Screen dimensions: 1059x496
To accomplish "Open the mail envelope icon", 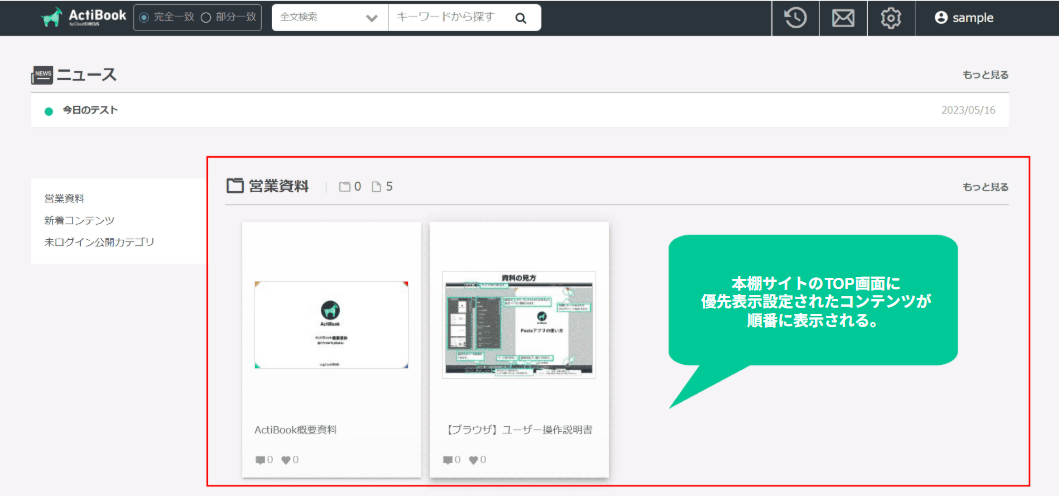I will [x=843, y=18].
